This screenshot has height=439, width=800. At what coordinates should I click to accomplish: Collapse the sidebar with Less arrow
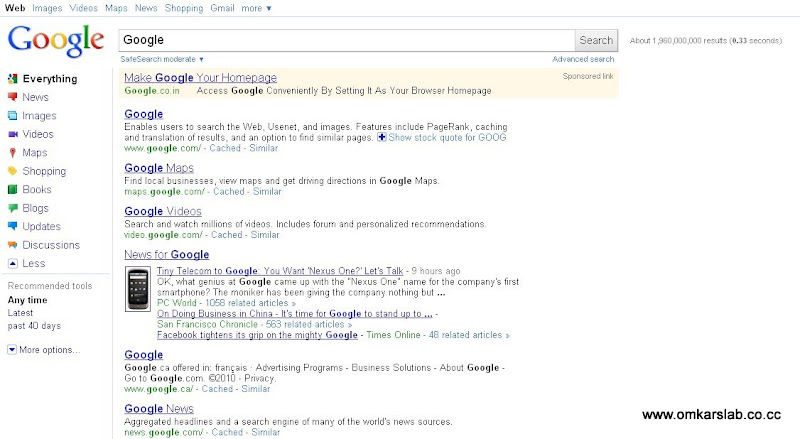(12, 264)
